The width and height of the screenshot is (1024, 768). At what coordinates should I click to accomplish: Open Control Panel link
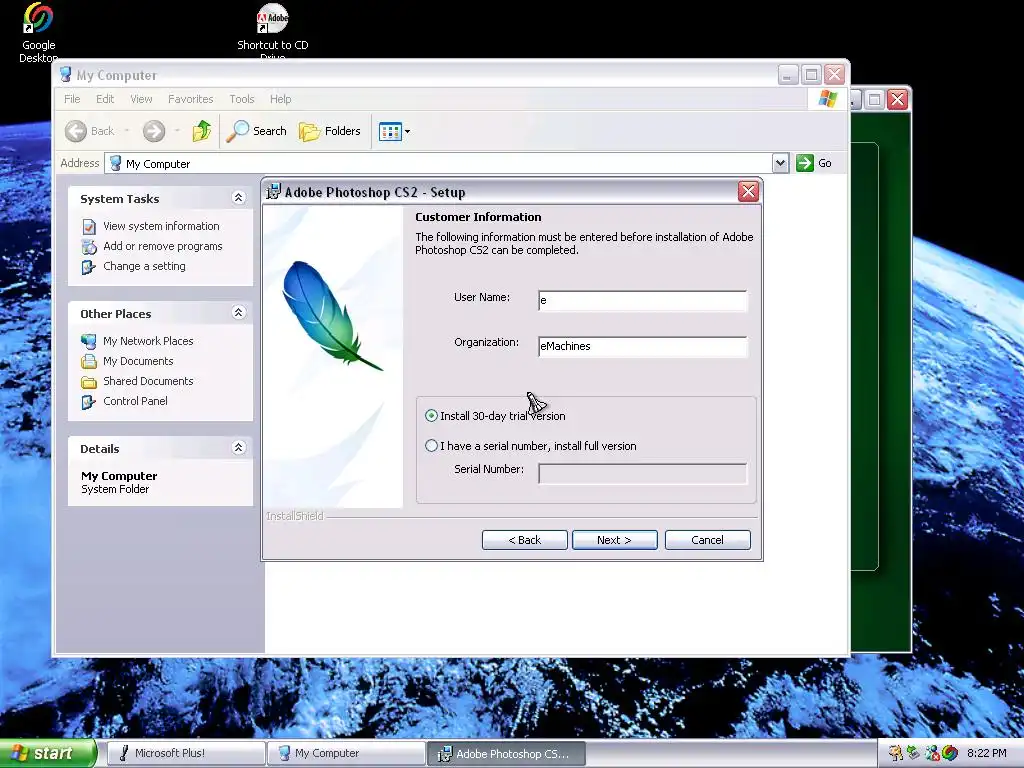tap(135, 402)
